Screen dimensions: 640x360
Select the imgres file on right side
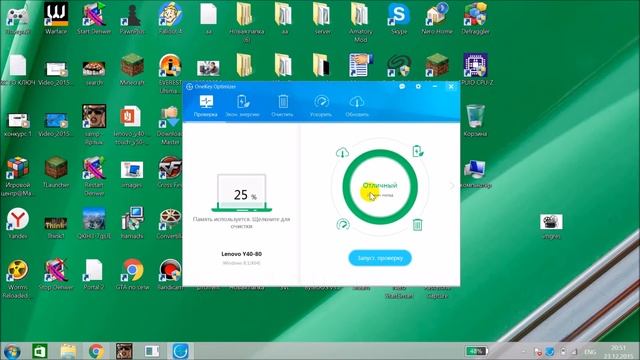coord(551,226)
